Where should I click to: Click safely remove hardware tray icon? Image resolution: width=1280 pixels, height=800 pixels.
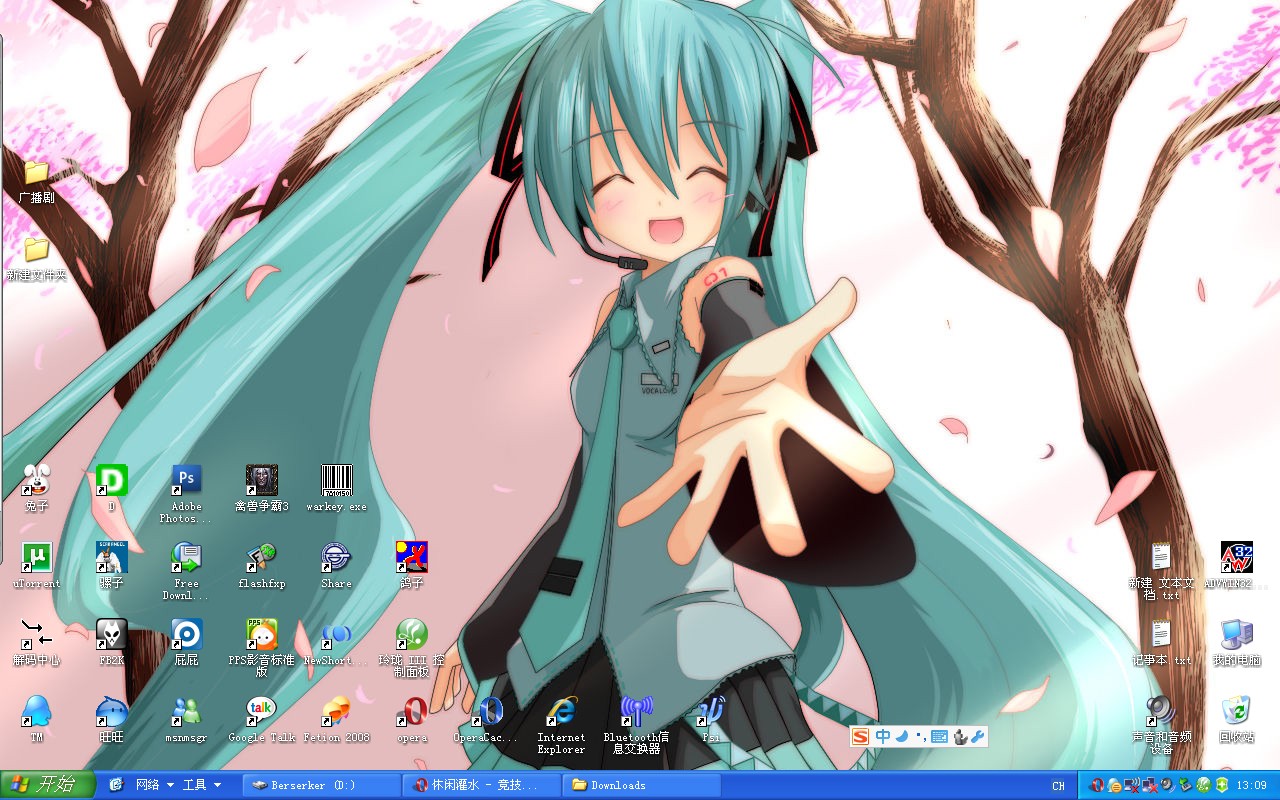1185,786
